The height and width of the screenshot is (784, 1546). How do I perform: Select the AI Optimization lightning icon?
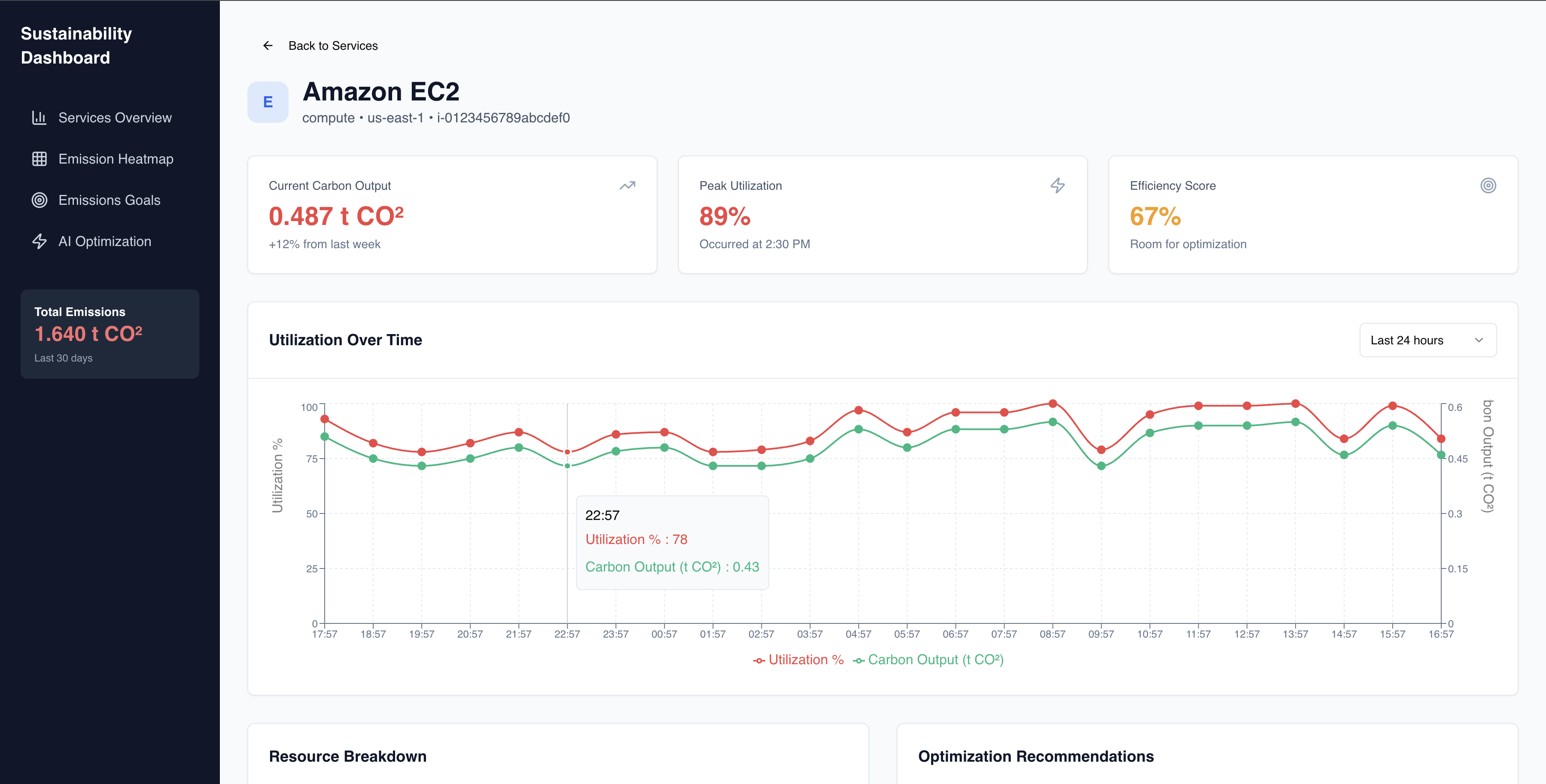click(x=39, y=241)
